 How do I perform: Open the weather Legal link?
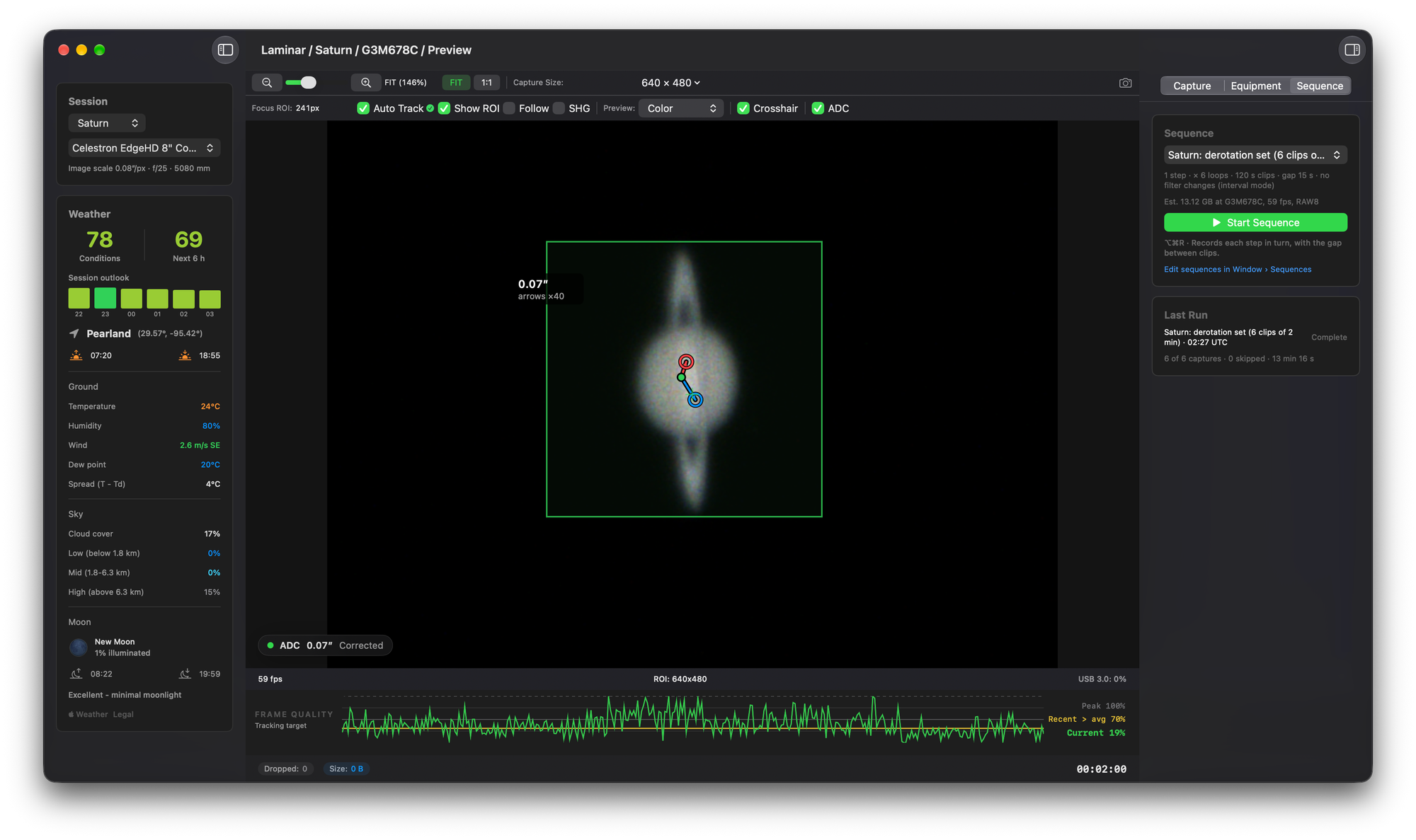[x=123, y=715]
